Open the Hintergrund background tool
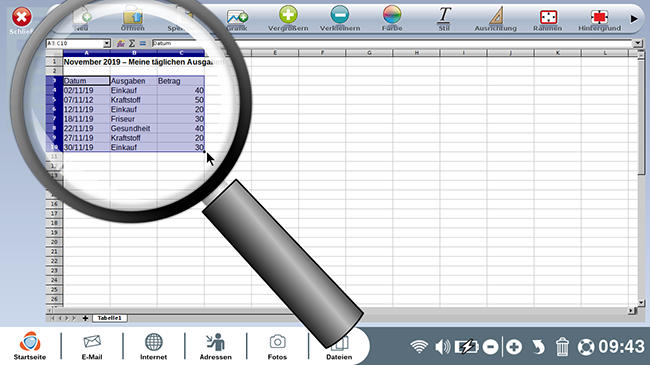Image resolution: width=650 pixels, height=365 pixels. [599, 17]
